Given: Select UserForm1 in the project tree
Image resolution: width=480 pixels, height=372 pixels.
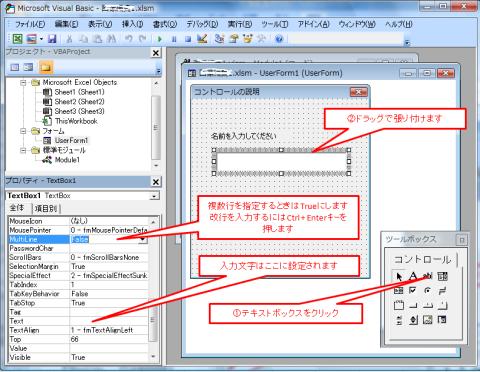Looking at the screenshot, I should coord(71,140).
